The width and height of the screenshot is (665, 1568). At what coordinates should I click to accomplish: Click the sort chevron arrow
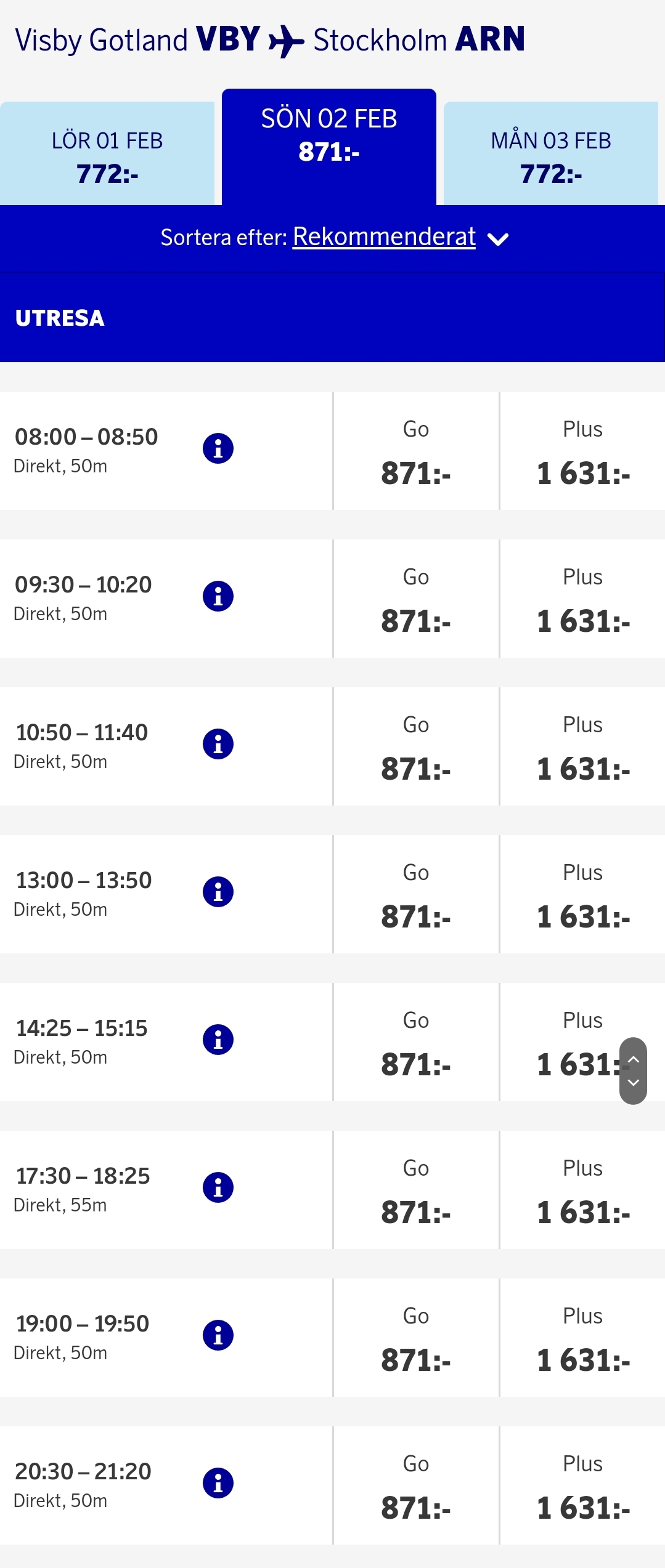(x=498, y=239)
